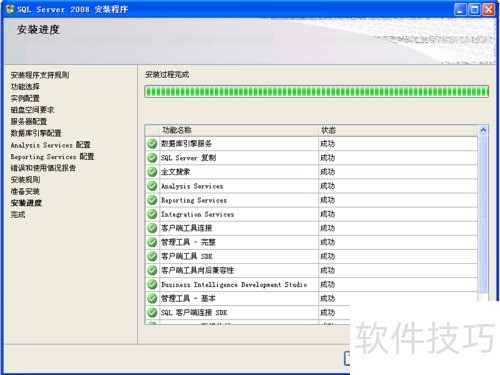Select the 安装进度 step
Screen dimensions: 500x375
26,203
